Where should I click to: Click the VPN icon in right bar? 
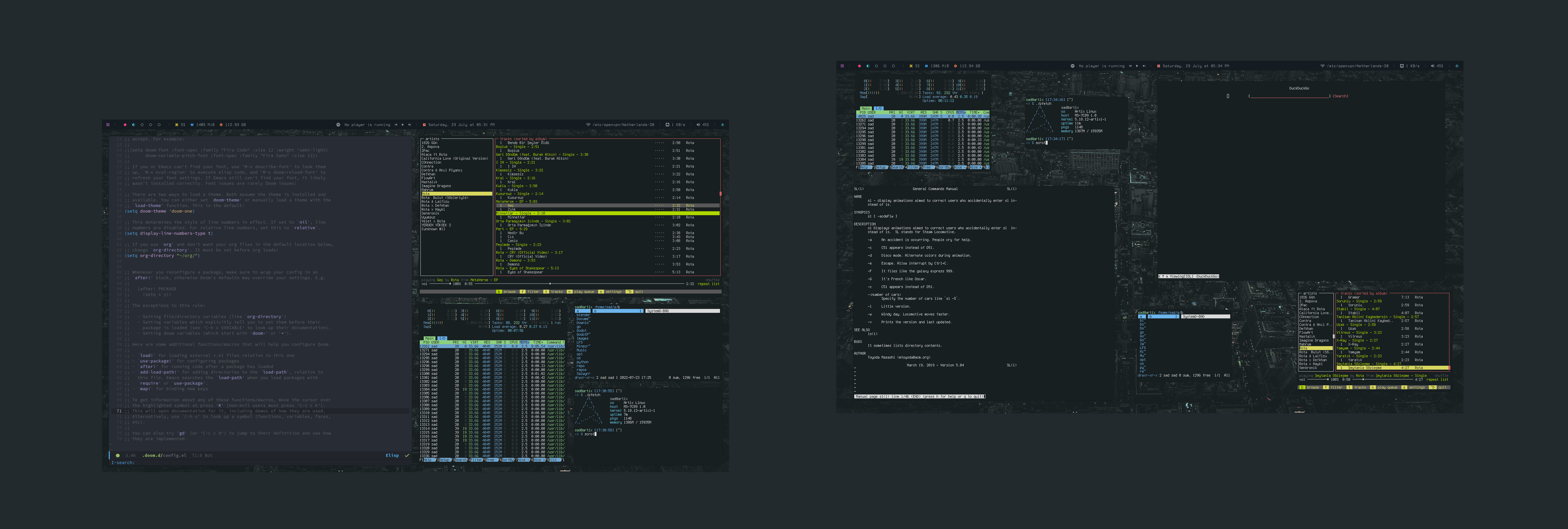point(1323,66)
